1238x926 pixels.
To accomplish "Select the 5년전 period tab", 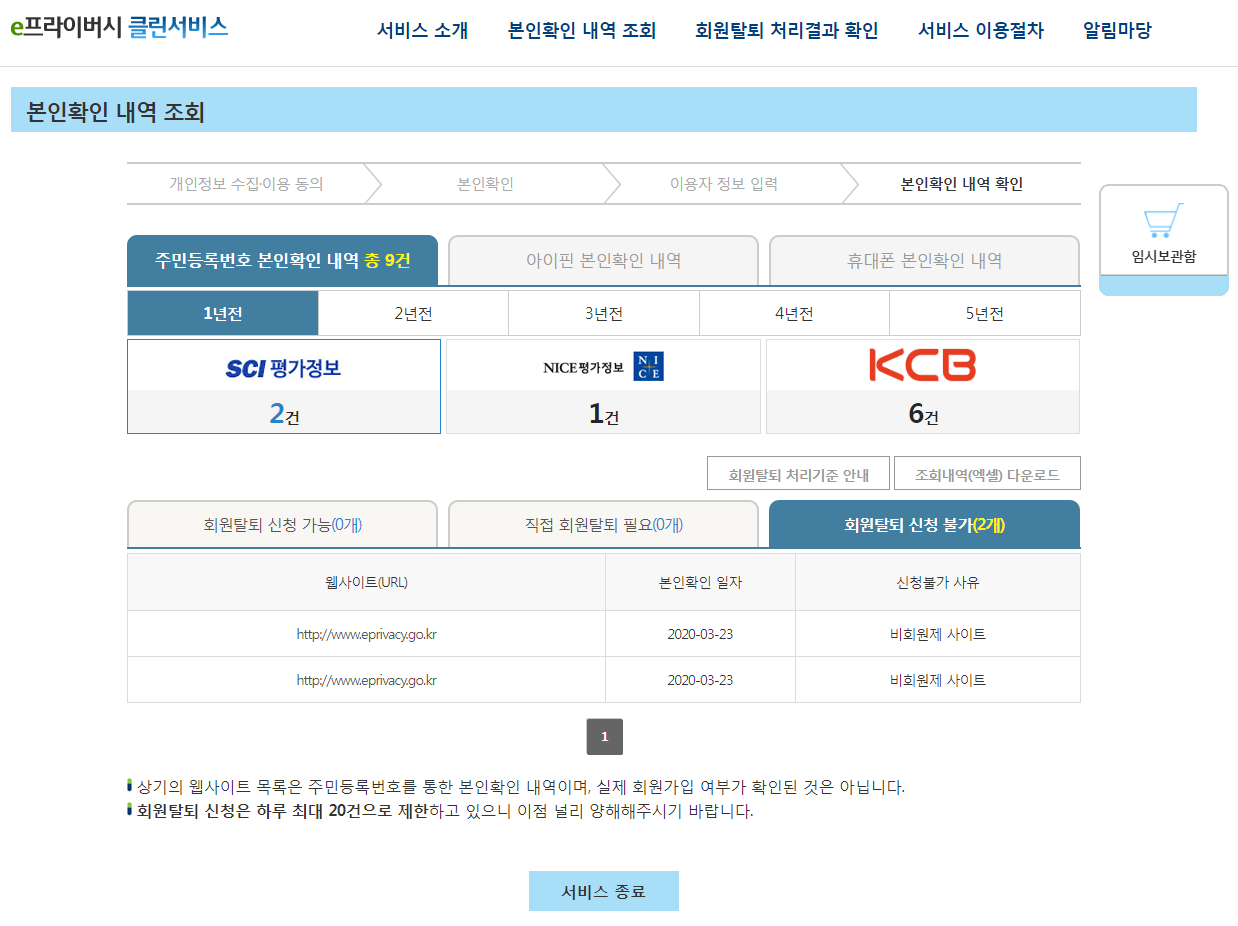I will (985, 313).
